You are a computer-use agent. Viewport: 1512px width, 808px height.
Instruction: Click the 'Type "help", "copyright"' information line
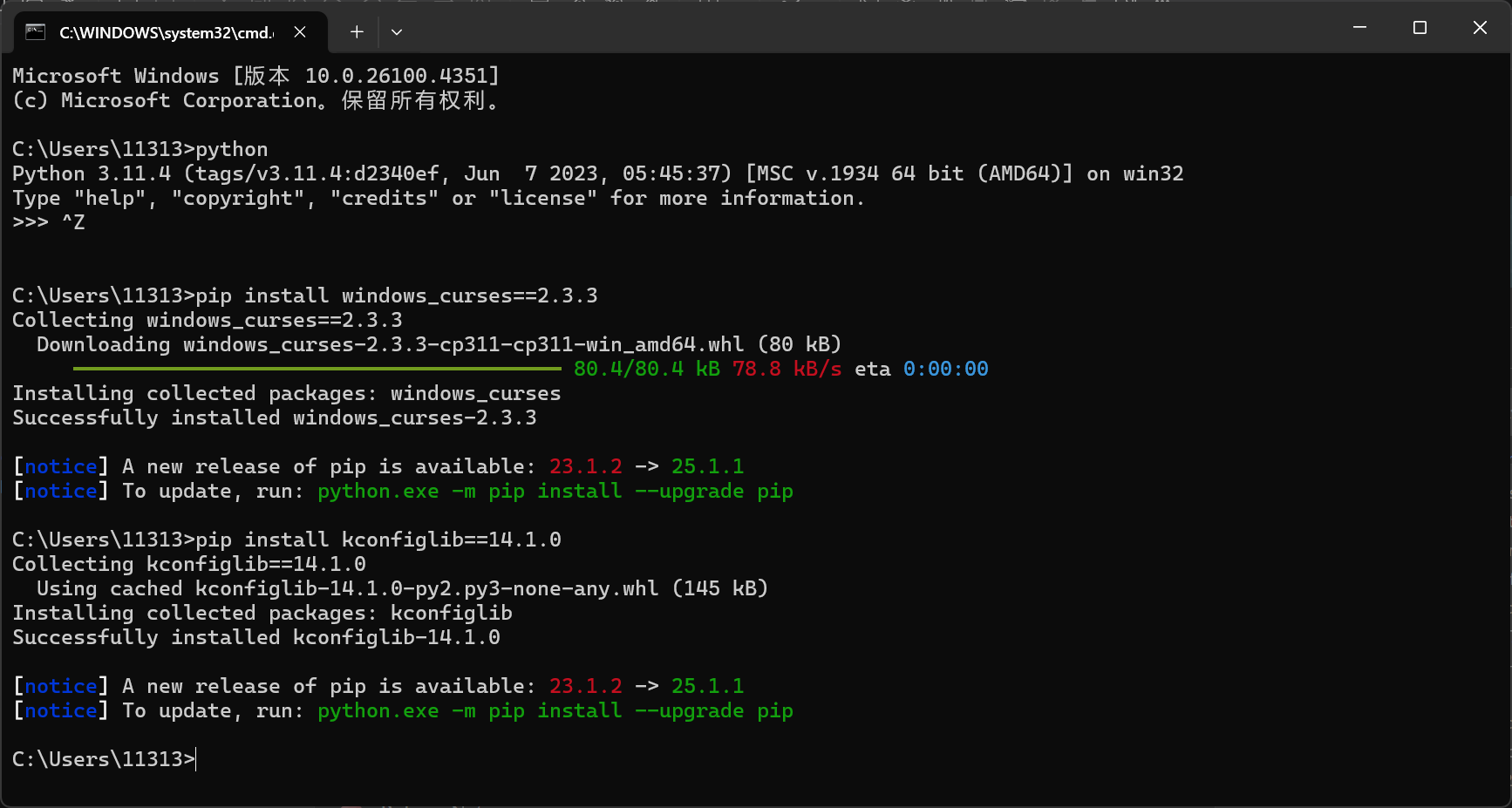coord(439,198)
